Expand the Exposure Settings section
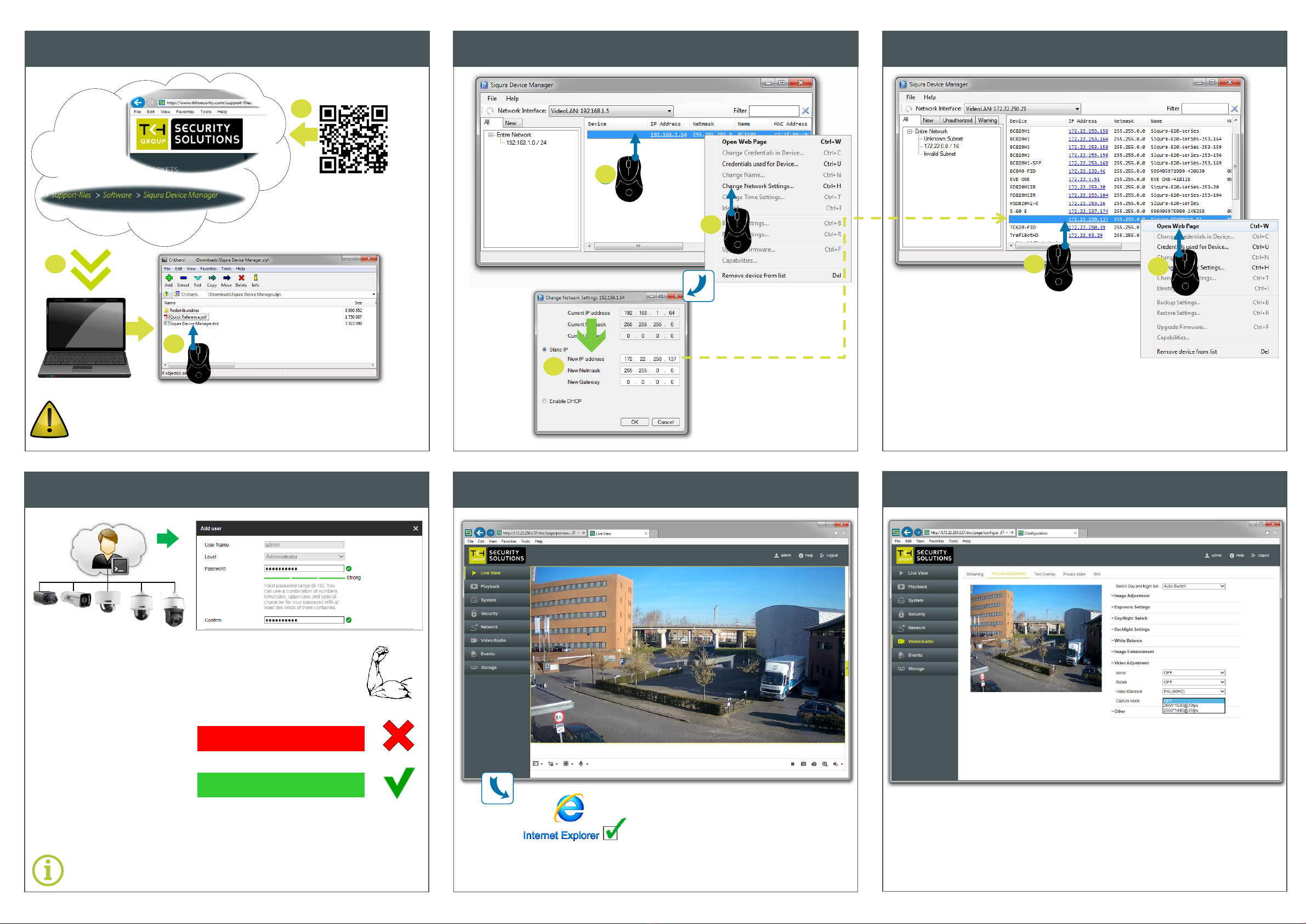This screenshot has height=924, width=1306. (x=1132, y=607)
